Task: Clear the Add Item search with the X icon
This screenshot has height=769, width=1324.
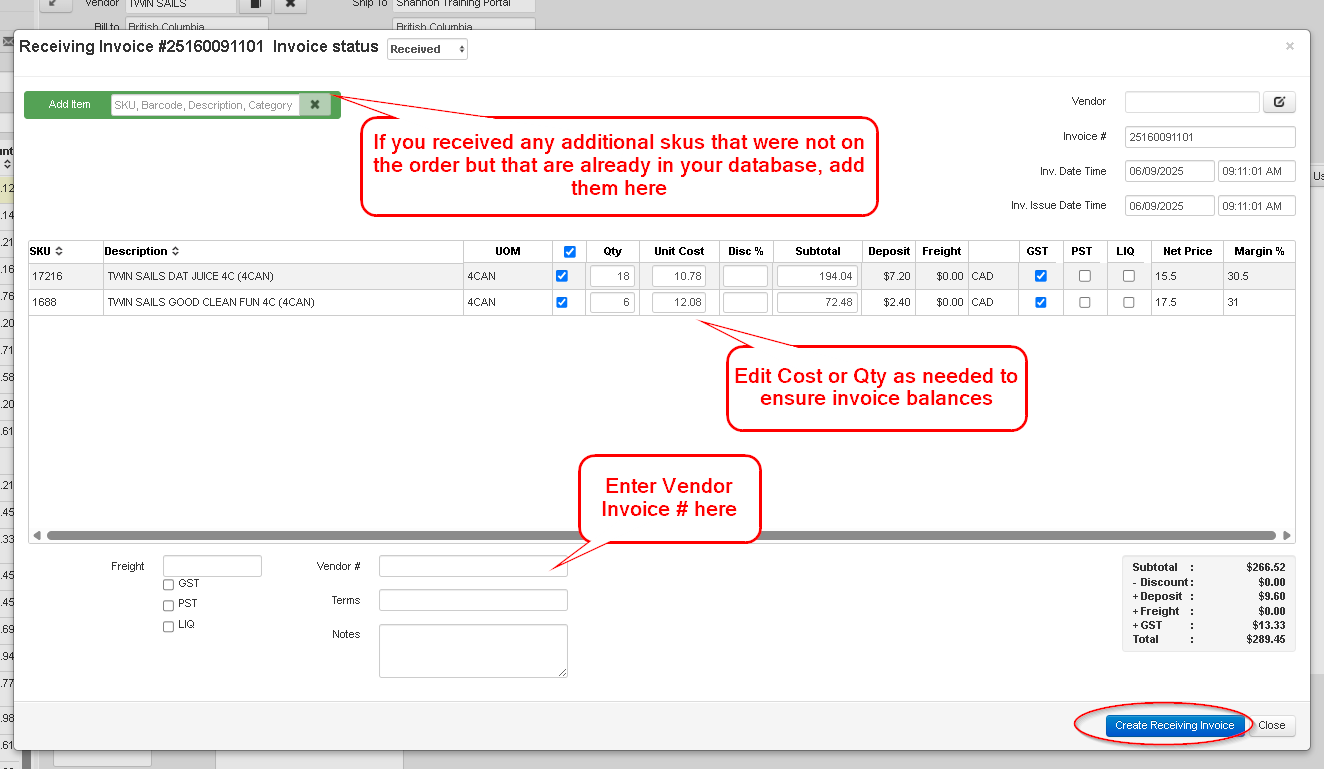Action: [x=315, y=104]
